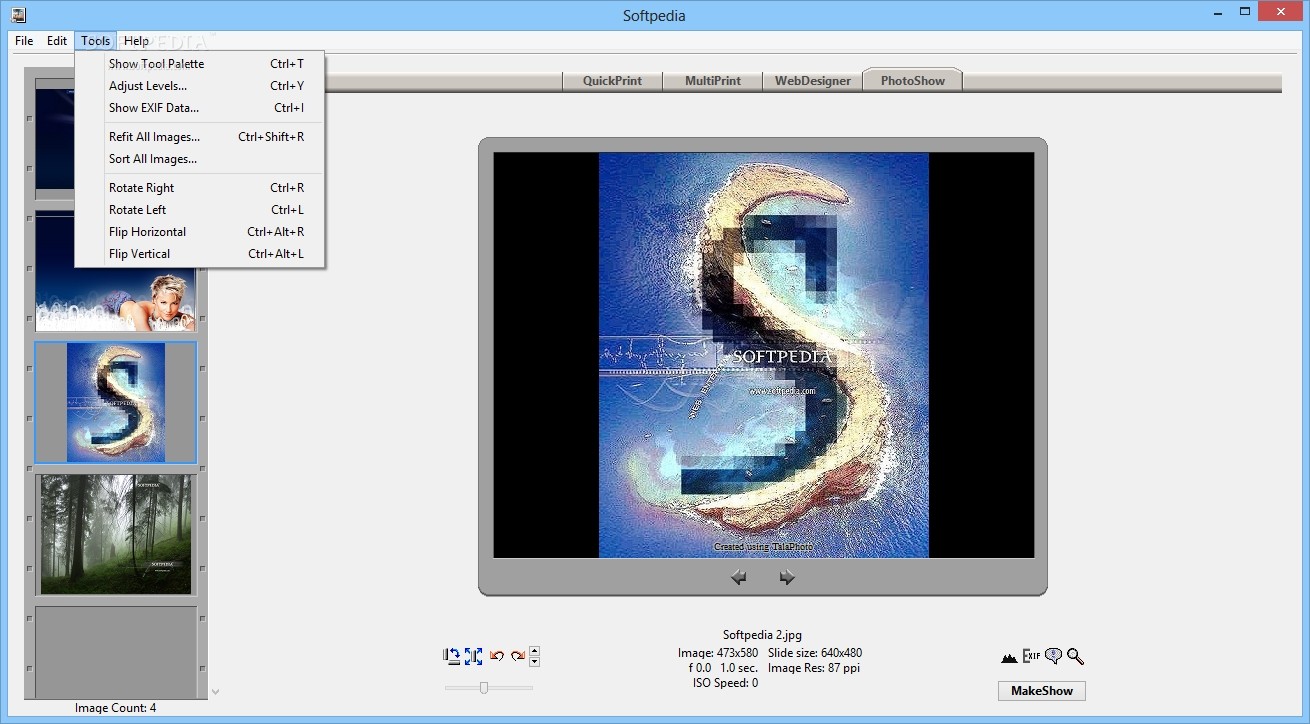Click the Image Res: 87 ppi text
1310x724 pixels.
click(814, 668)
